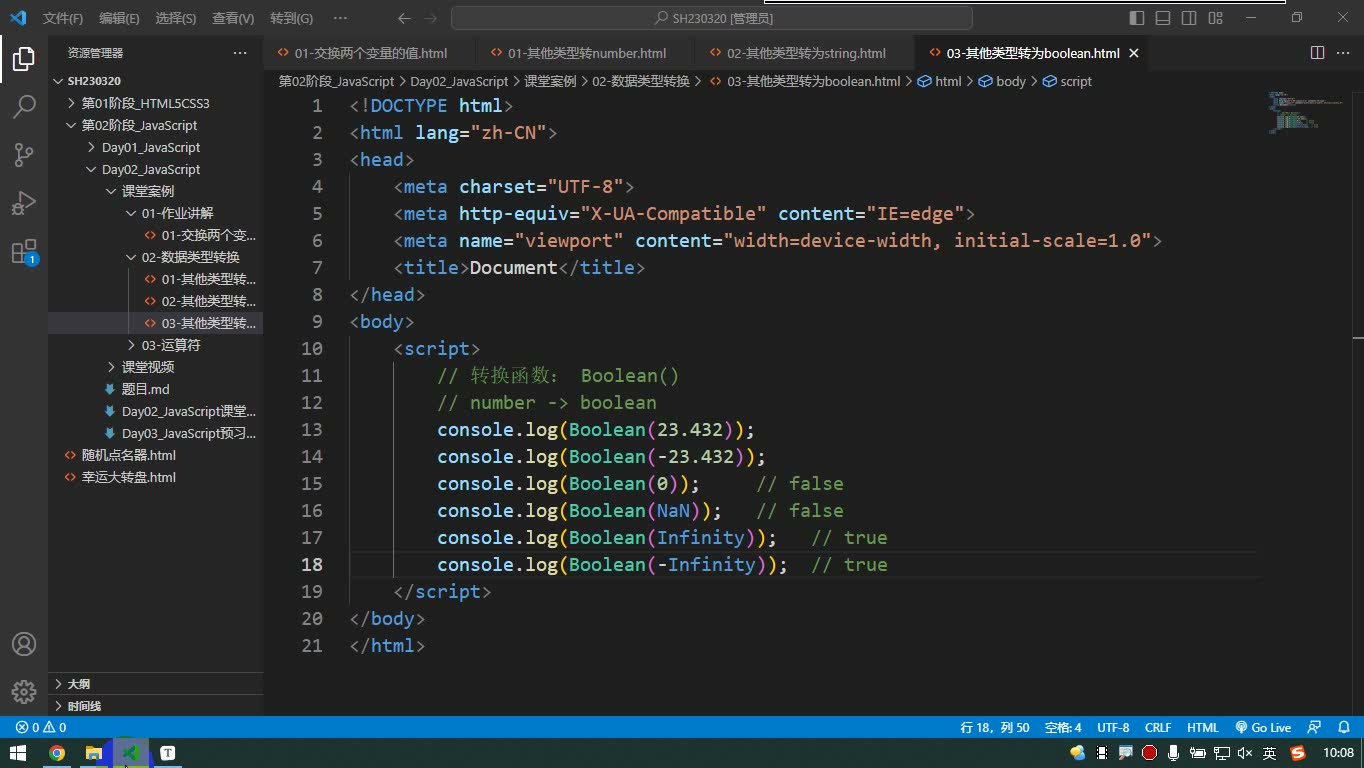This screenshot has height=768, width=1364.
Task: Expand the 时间线 timeline section
Action: point(84,706)
